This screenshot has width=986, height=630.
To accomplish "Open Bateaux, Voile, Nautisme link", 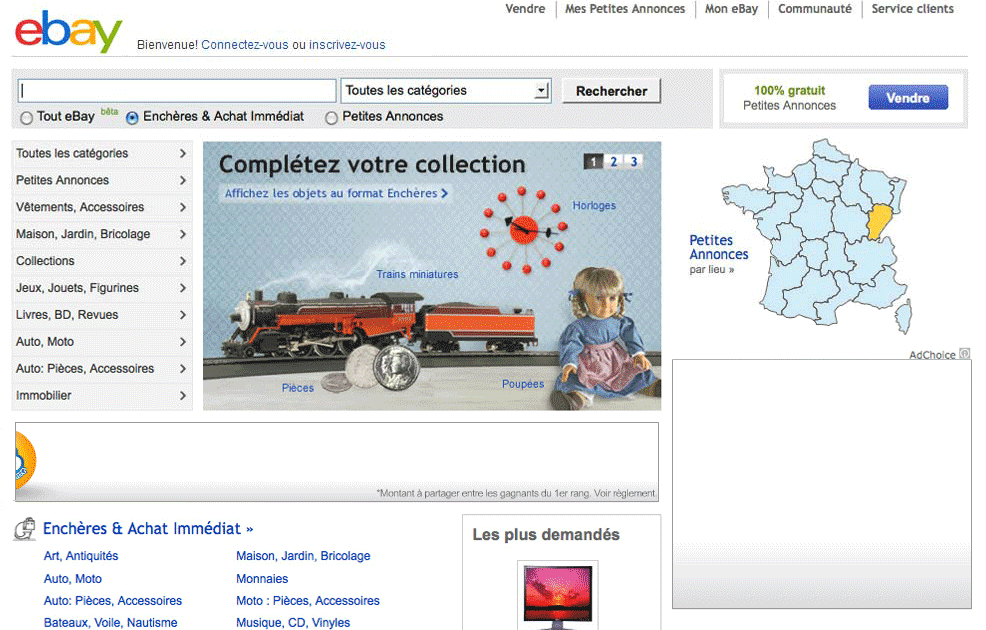I will (x=111, y=622).
